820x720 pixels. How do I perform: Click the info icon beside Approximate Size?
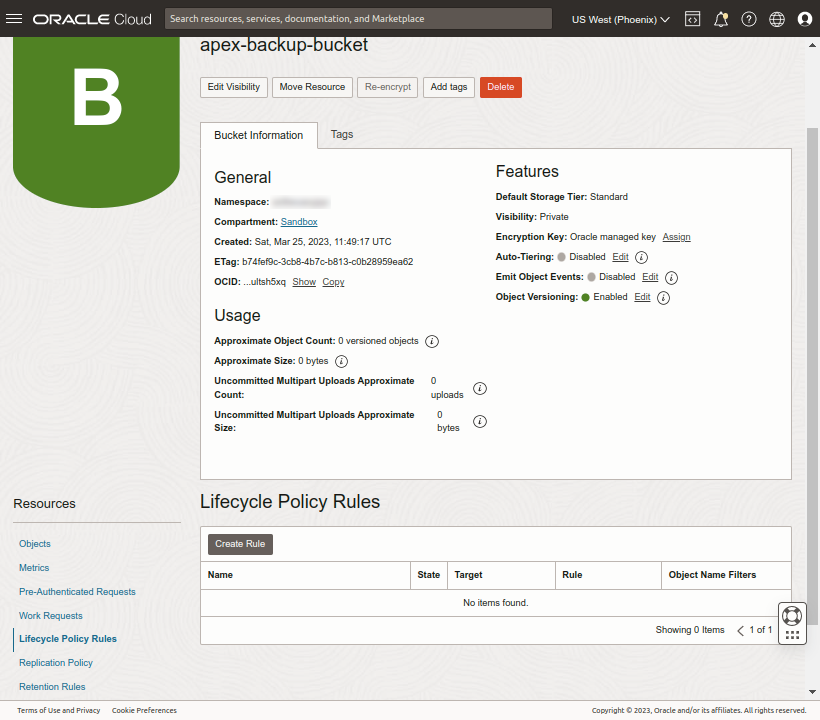pos(340,360)
